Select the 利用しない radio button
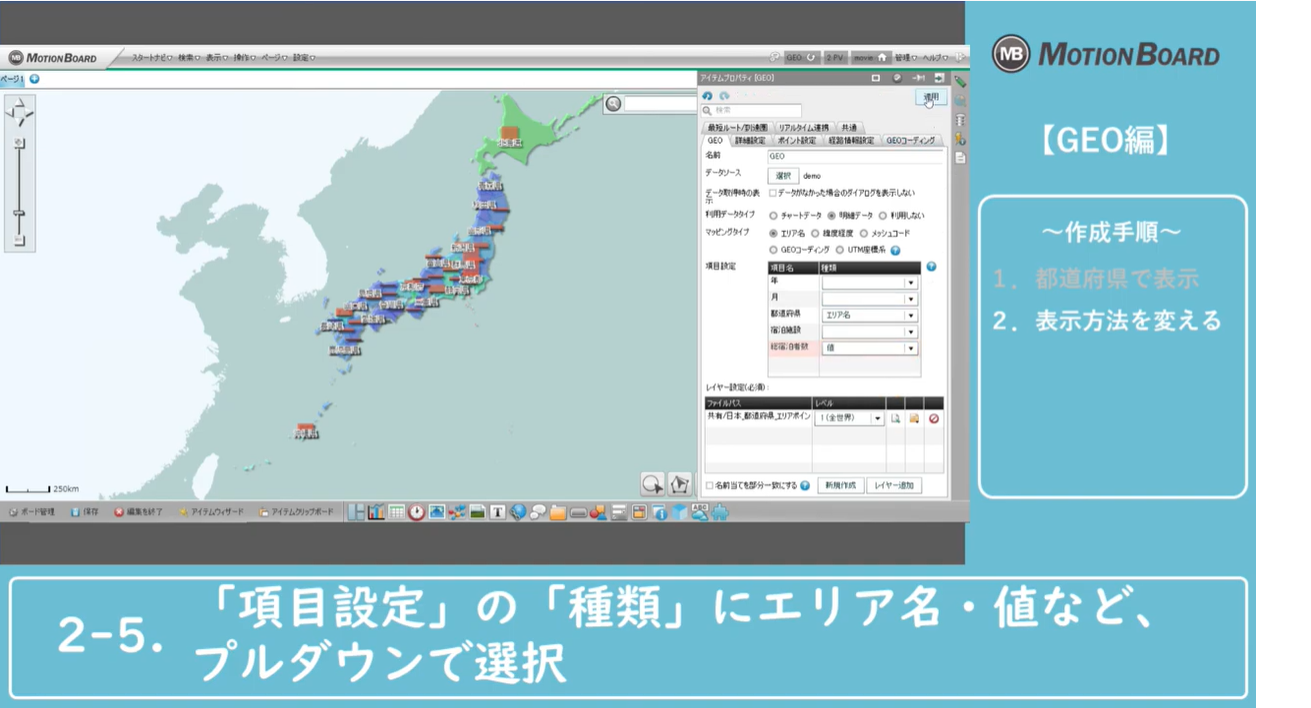Screen dimensions: 1311x708 (883, 215)
